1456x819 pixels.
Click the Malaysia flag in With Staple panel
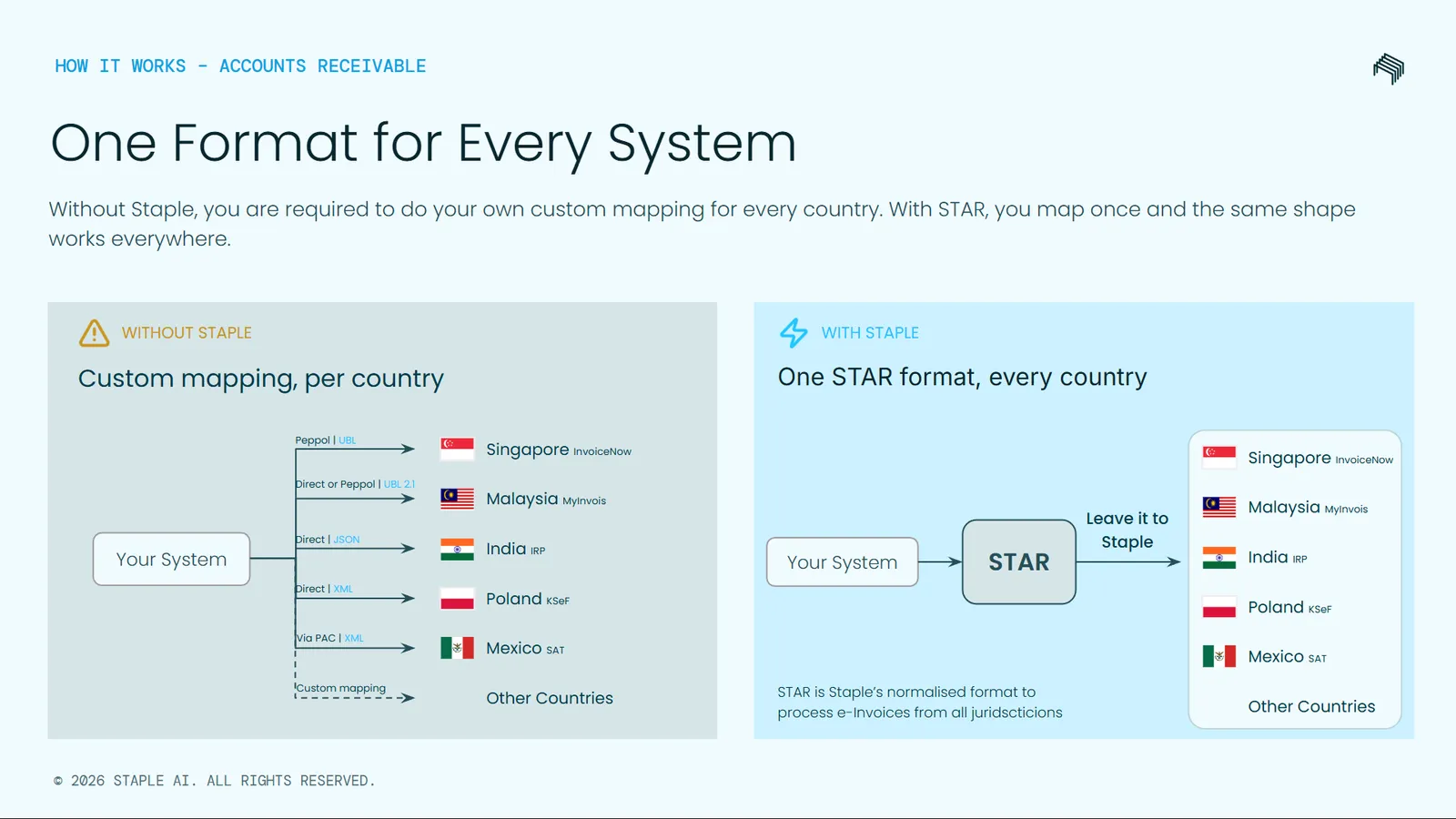(1219, 507)
